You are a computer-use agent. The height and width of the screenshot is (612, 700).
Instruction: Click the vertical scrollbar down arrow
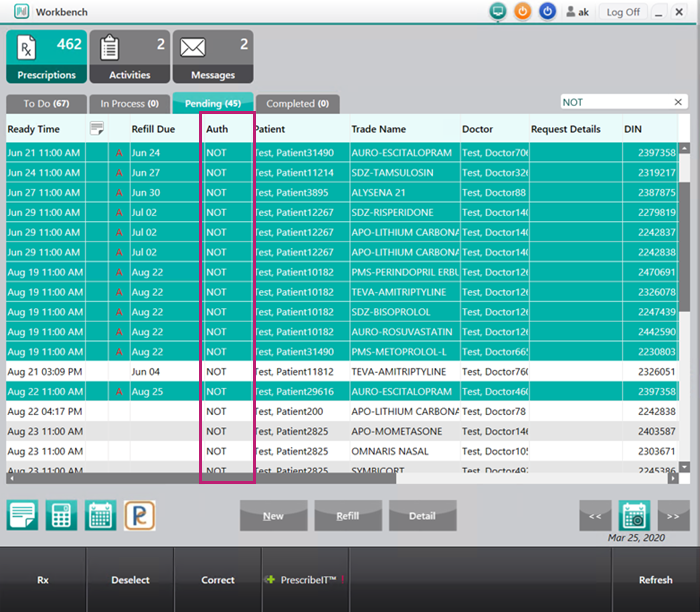(x=684, y=467)
